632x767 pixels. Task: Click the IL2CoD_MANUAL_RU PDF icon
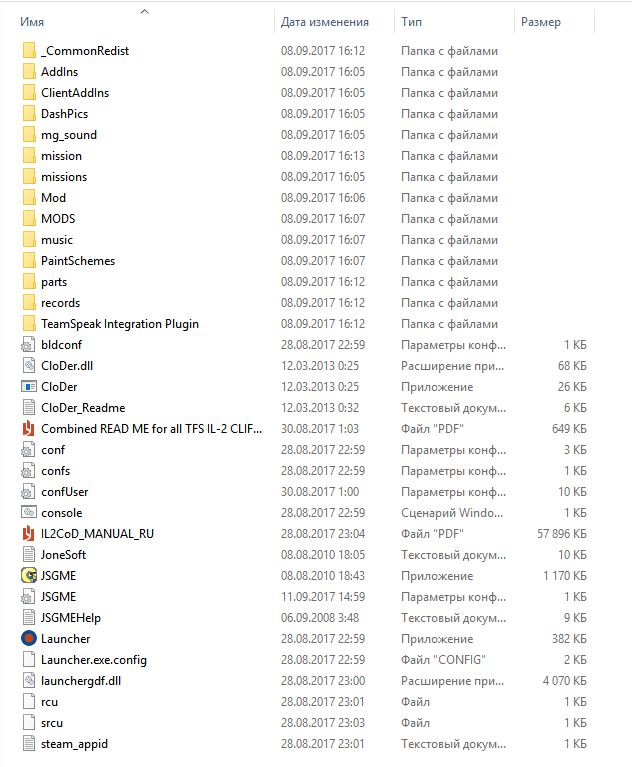[x=29, y=534]
